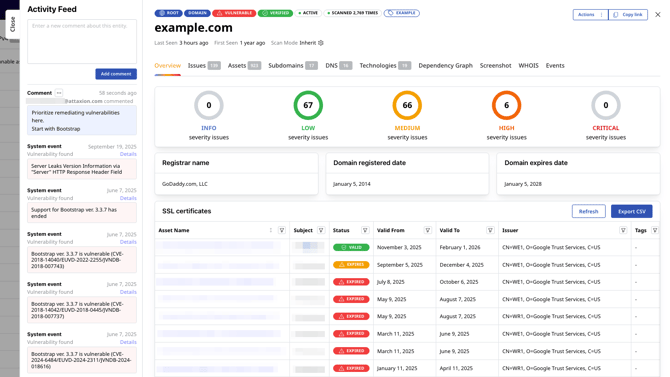This screenshot has height=377, width=670.
Task: Open the Subject column filter
Action: [x=321, y=230]
